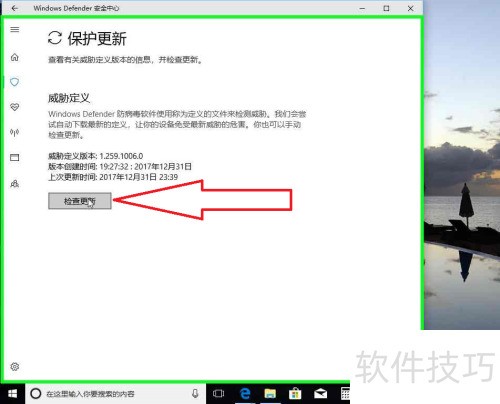Close the Windows Defender window
The height and width of the screenshot is (404, 500).
[x=411, y=8]
